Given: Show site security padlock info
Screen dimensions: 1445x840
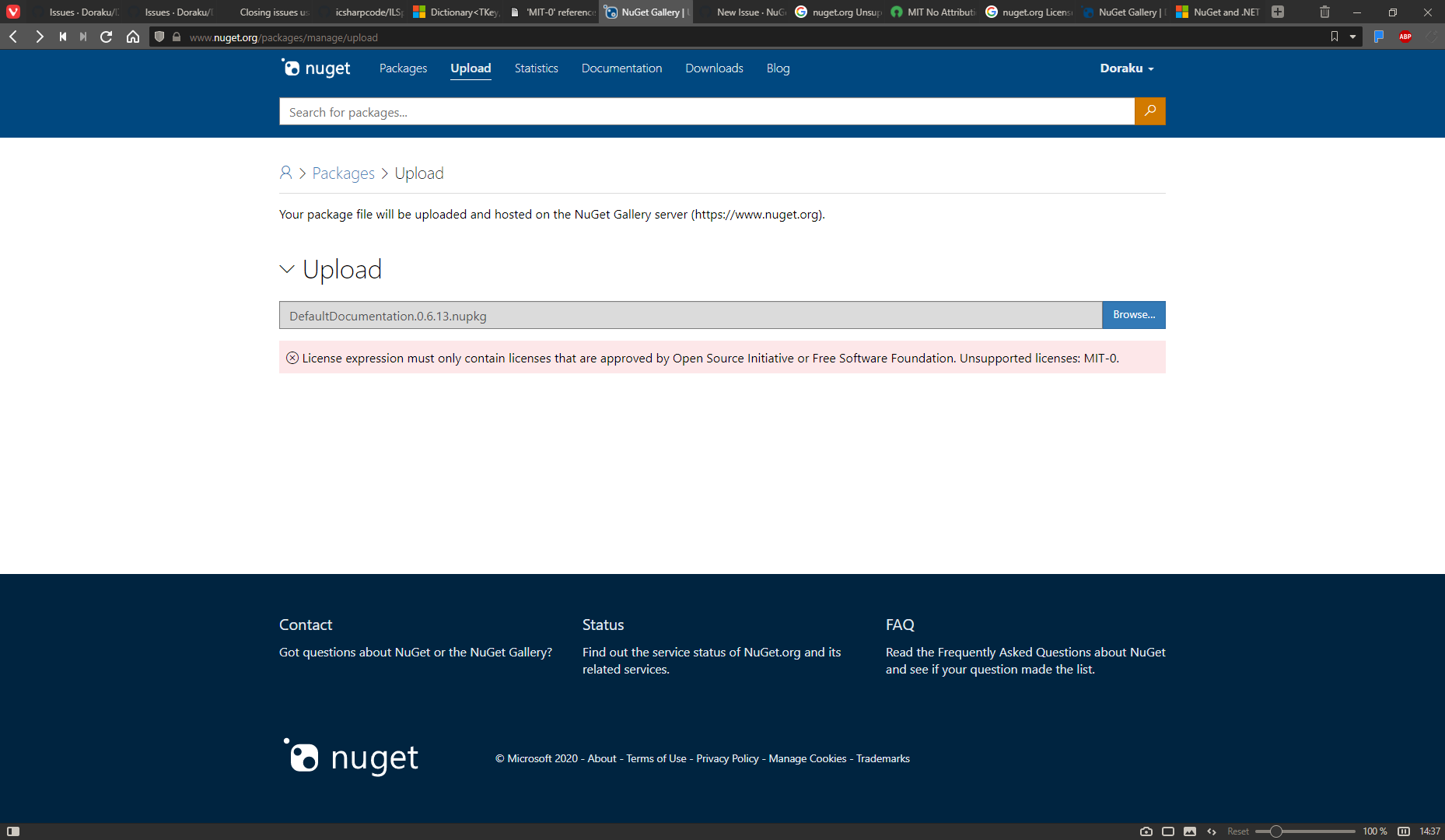Looking at the screenshot, I should [x=177, y=37].
